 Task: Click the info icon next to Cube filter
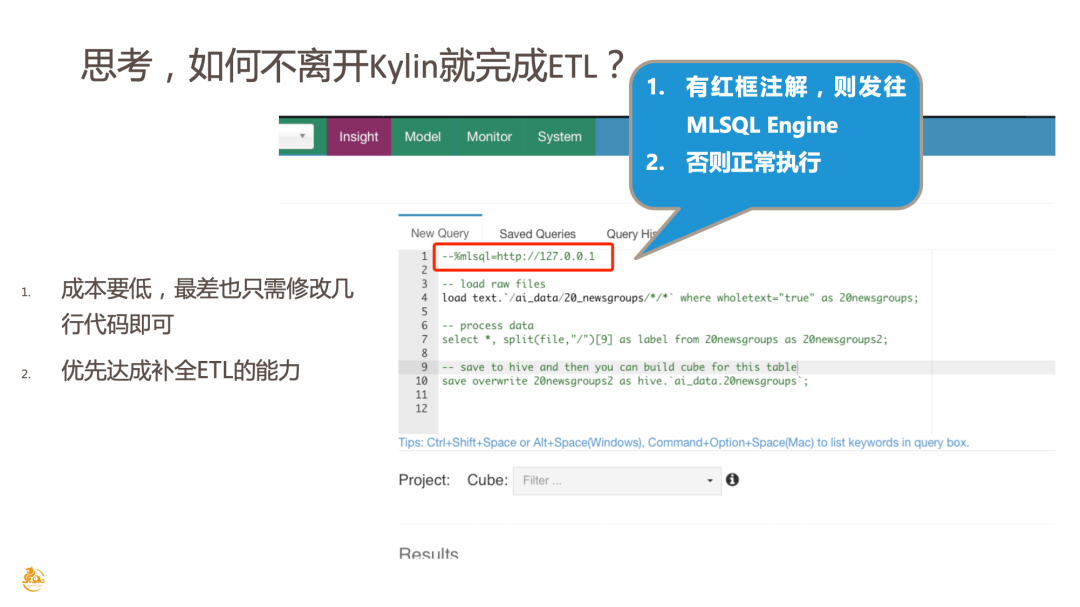pos(732,480)
